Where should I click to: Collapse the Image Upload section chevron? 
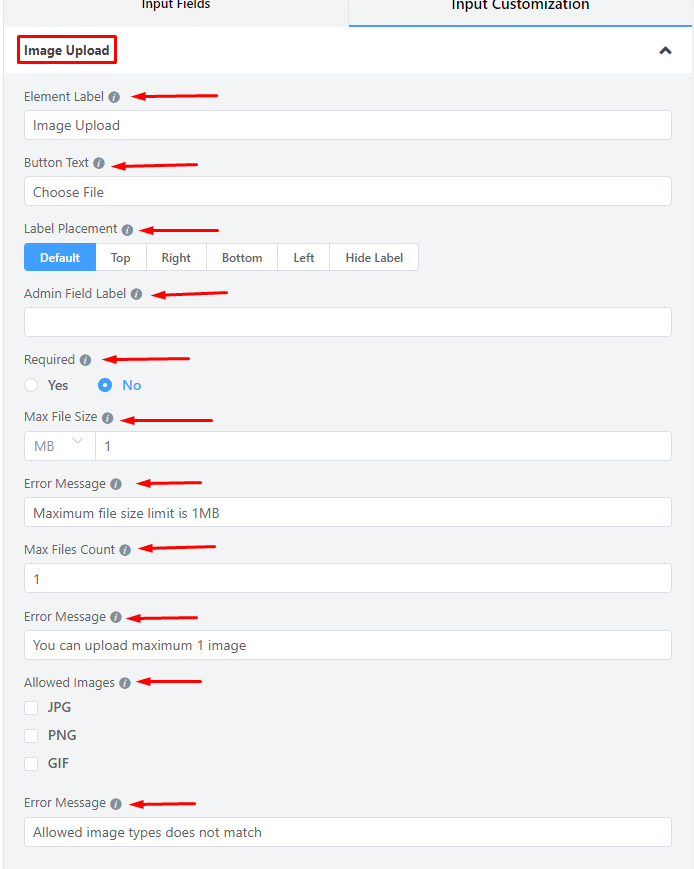point(665,51)
